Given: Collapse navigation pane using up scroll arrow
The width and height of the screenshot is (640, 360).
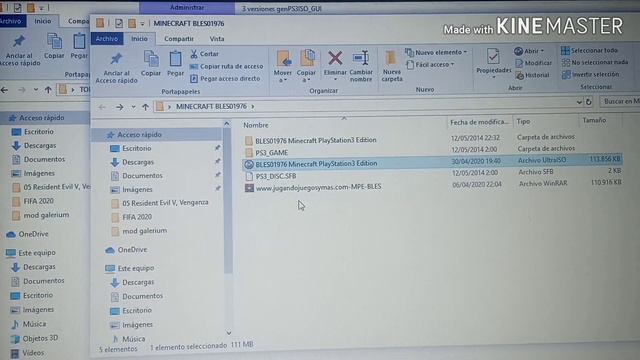Looking at the screenshot, I should coord(227,124).
